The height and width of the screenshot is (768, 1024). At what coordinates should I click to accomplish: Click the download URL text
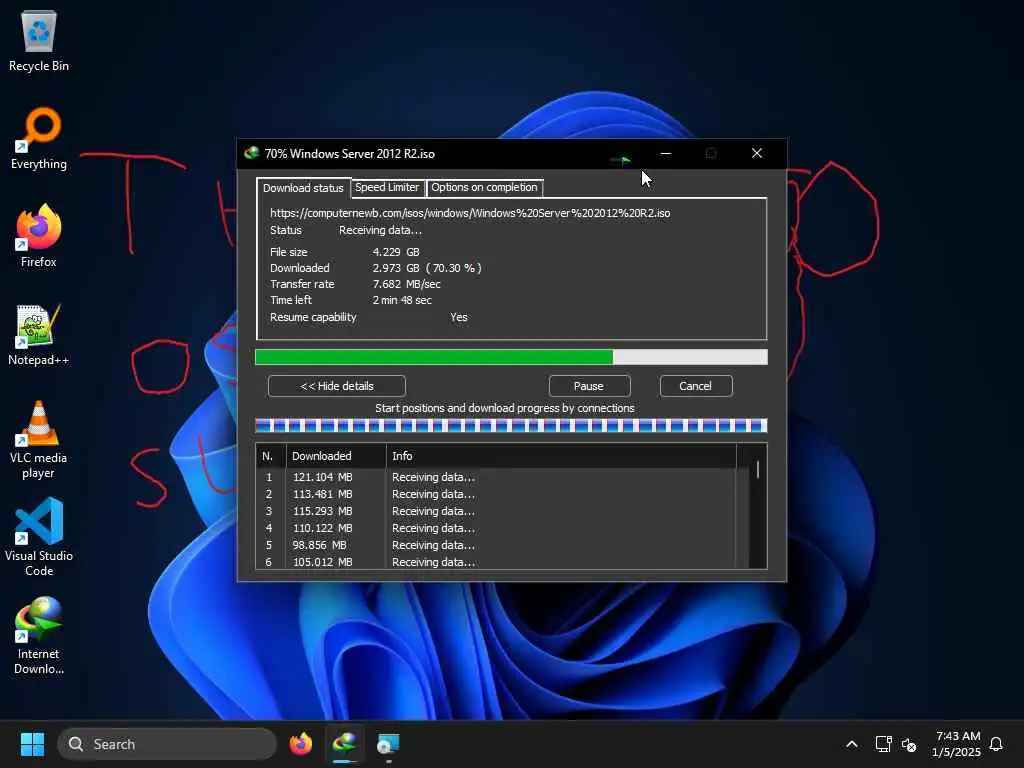click(470, 213)
